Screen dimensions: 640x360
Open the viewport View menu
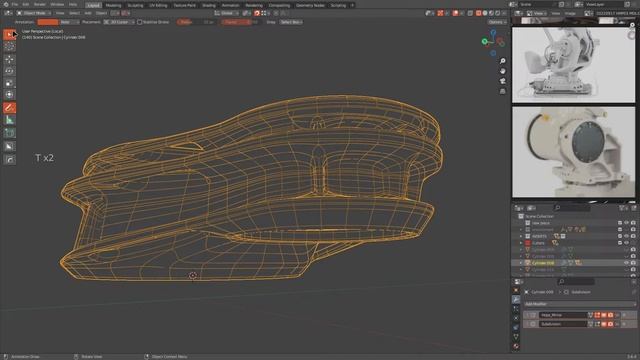click(x=60, y=13)
